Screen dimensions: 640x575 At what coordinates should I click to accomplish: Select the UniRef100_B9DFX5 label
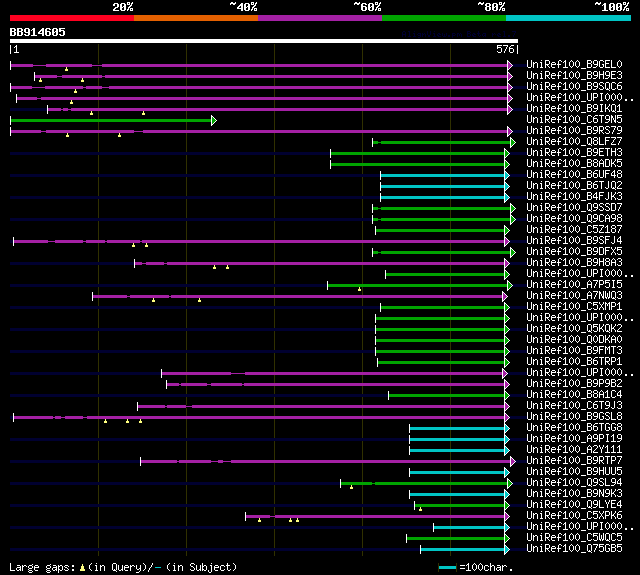pos(574,252)
